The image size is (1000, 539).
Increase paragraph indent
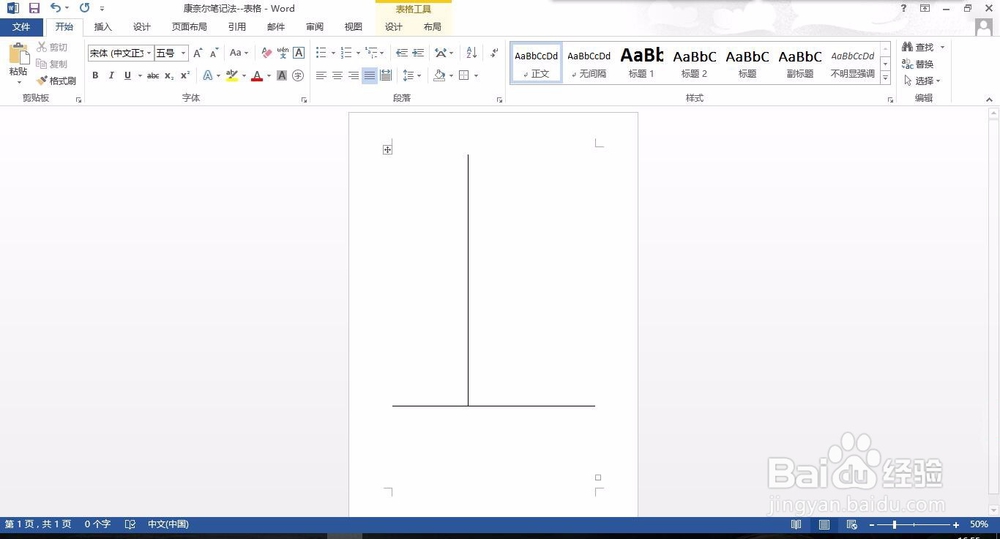click(418, 53)
